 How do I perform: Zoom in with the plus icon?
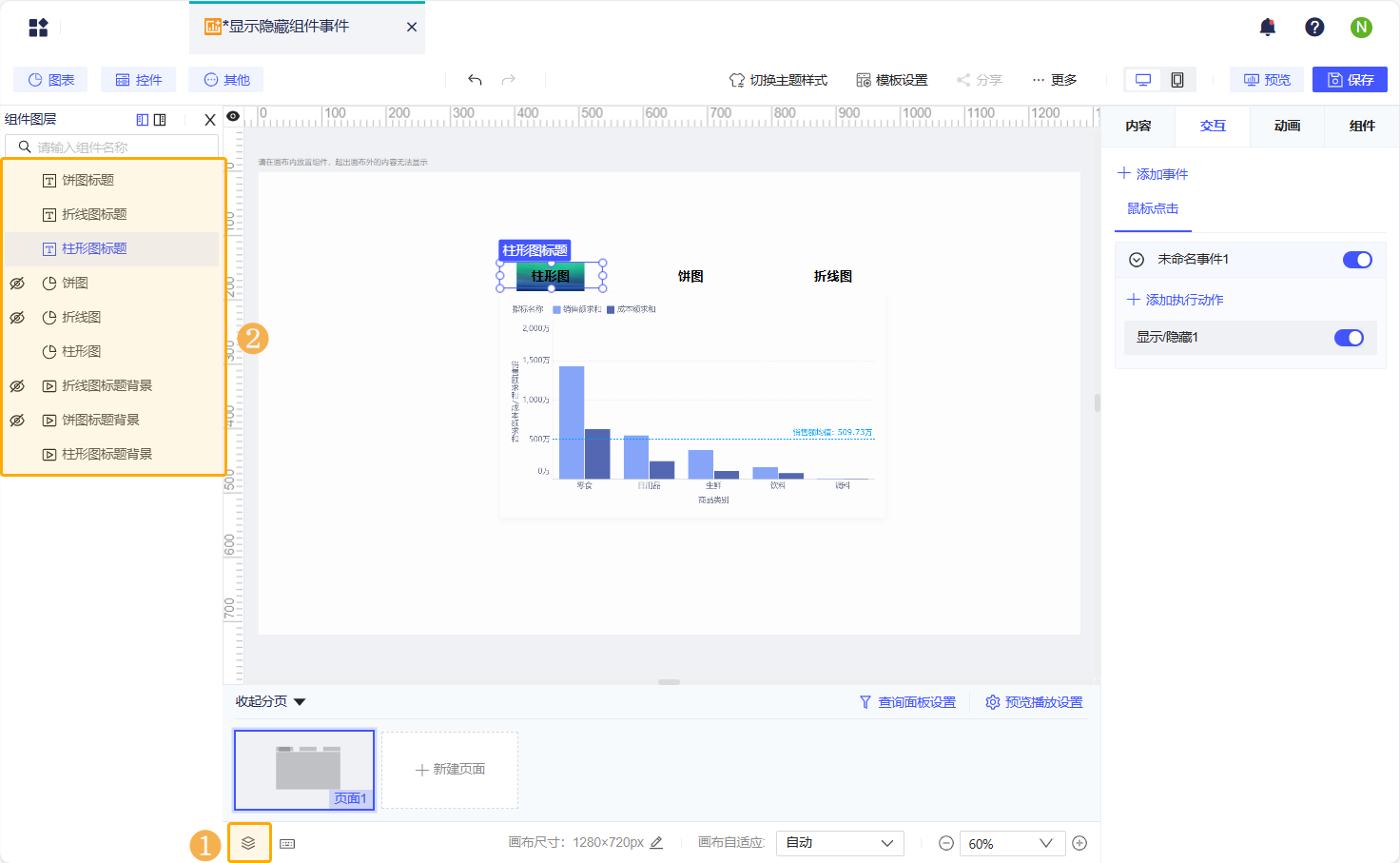1079,843
